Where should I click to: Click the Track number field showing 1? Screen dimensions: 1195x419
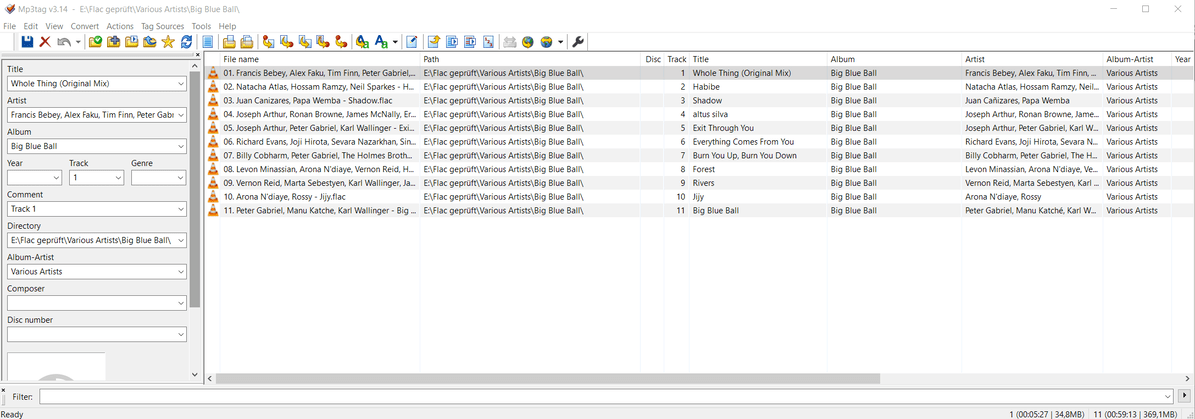(x=96, y=178)
